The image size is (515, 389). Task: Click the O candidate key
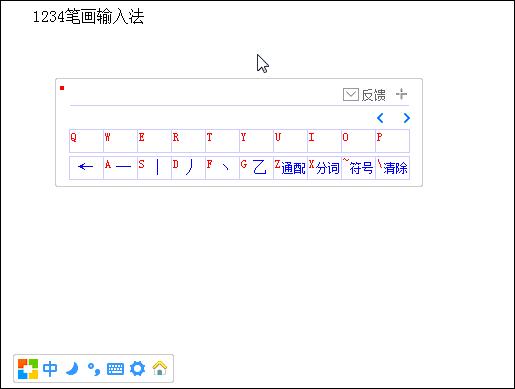[358, 141]
